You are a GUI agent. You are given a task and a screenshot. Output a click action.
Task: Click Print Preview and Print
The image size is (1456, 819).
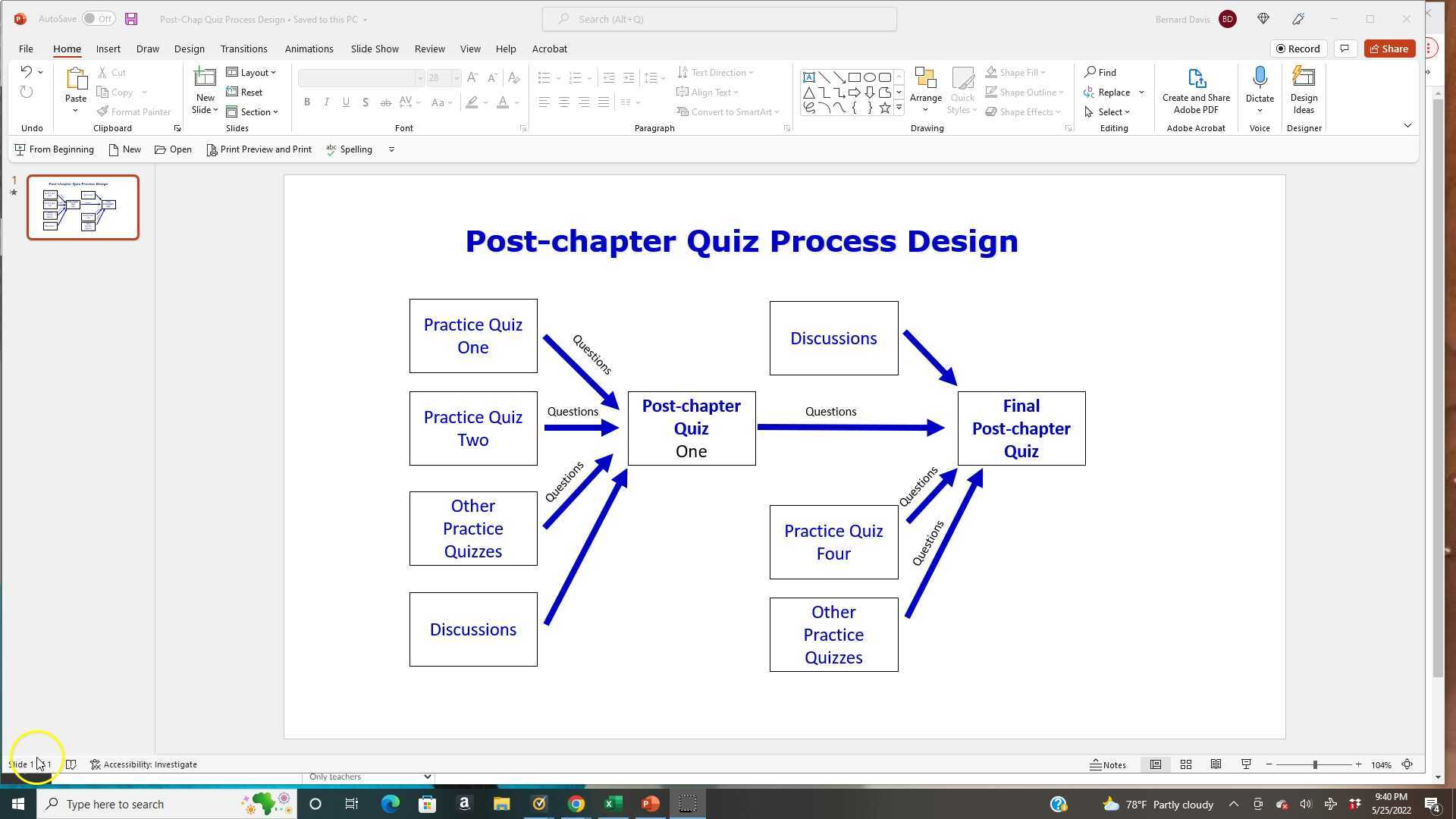click(x=259, y=149)
